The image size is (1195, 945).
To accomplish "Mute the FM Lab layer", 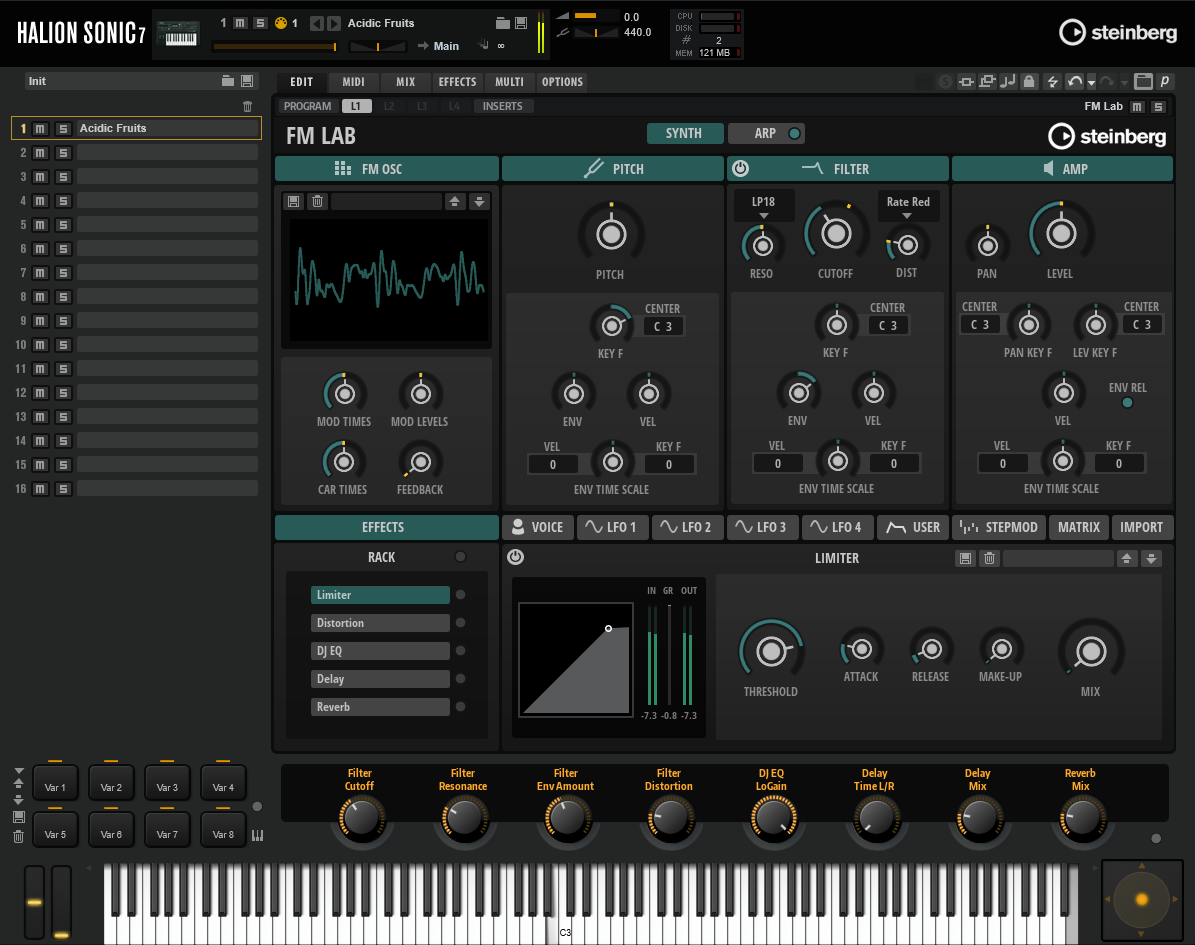I will [x=1137, y=107].
